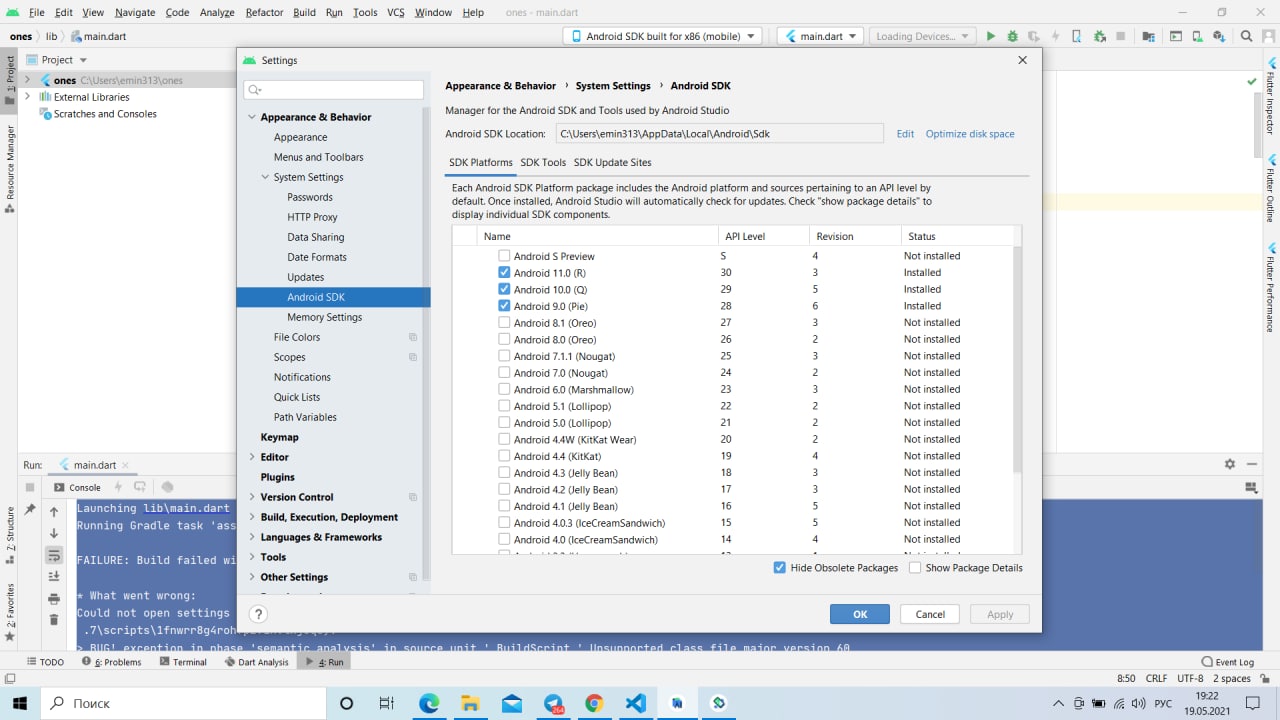Click the Cancel button
Viewport: 1280px width, 720px height.
pyautogui.click(x=930, y=614)
